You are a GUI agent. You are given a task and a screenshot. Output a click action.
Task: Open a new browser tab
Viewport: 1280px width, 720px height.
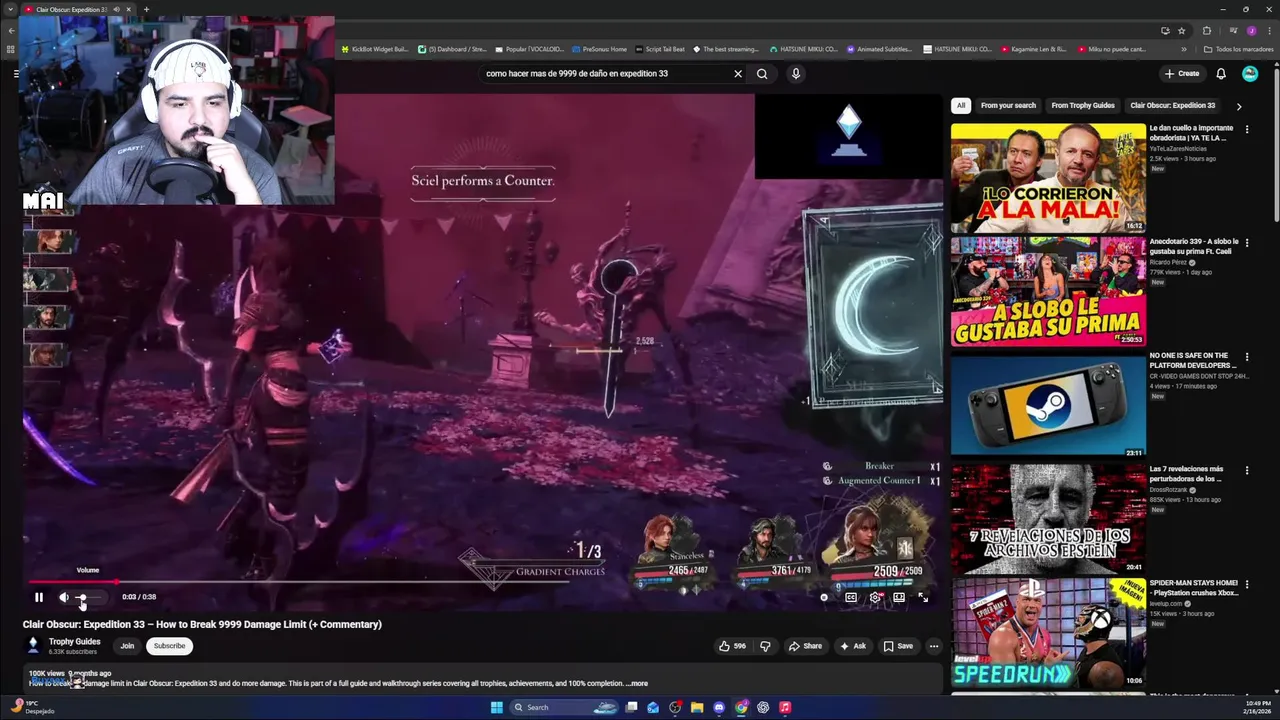(146, 10)
